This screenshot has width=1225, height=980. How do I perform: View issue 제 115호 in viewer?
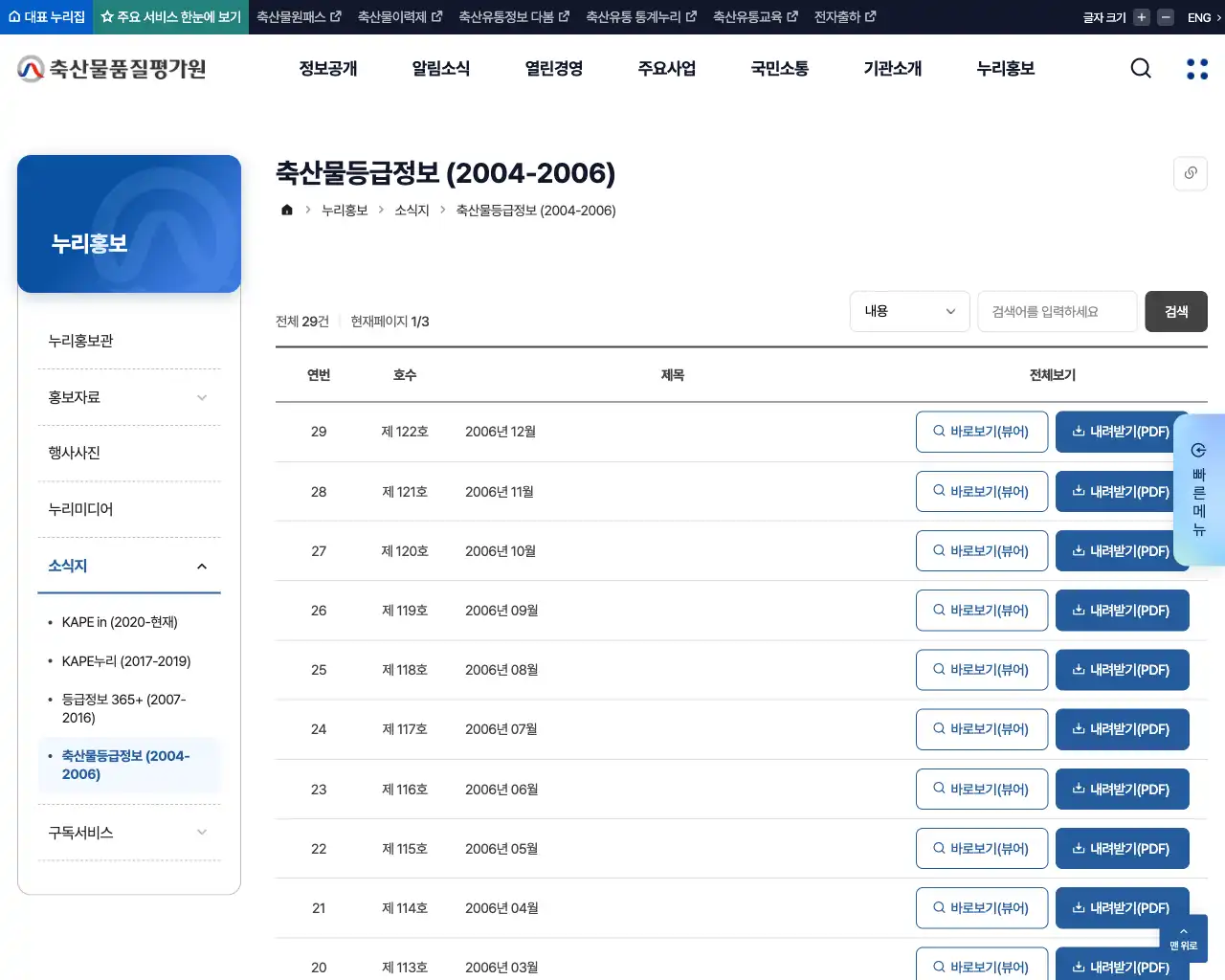point(982,848)
